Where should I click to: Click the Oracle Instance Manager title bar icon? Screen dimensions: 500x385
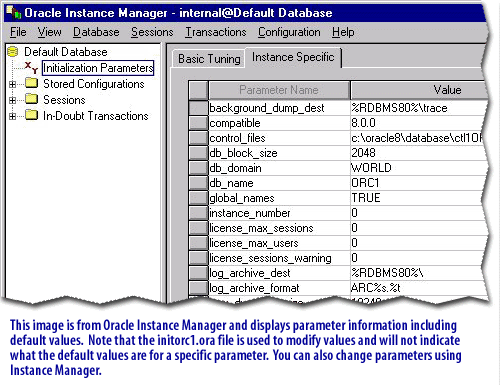[x=14, y=12]
